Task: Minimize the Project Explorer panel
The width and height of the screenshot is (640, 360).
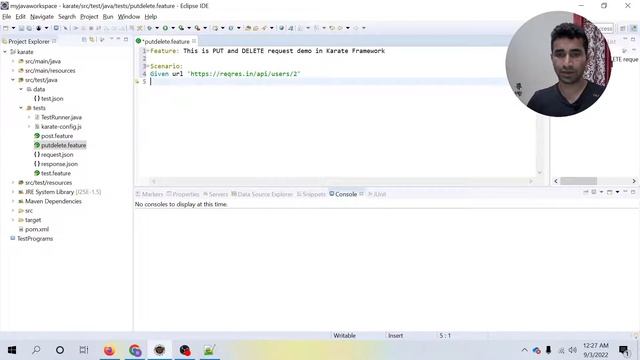Action: 118,39
